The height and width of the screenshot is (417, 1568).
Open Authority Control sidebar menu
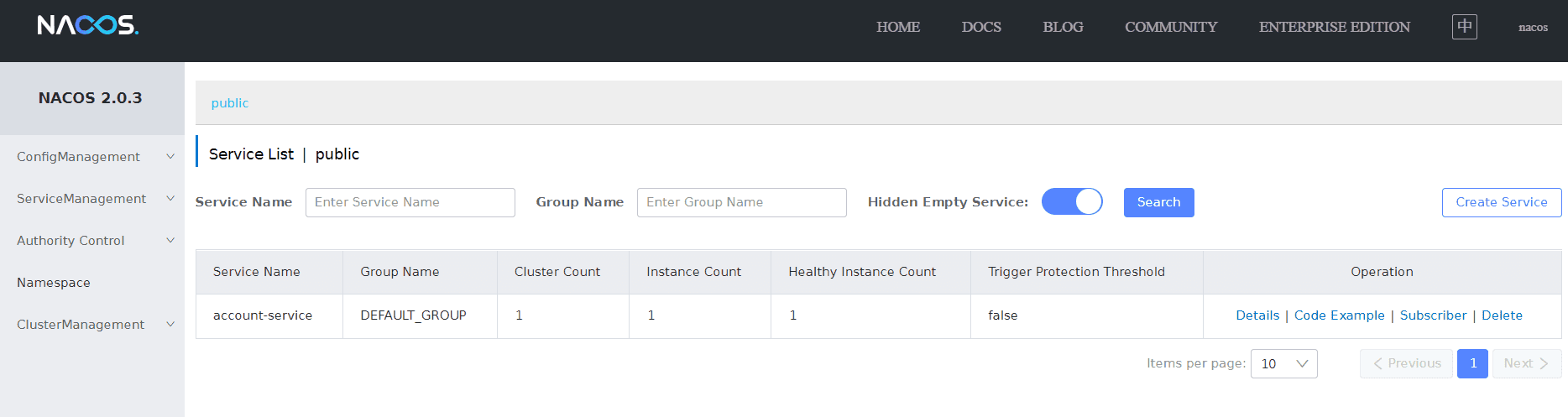(x=92, y=241)
